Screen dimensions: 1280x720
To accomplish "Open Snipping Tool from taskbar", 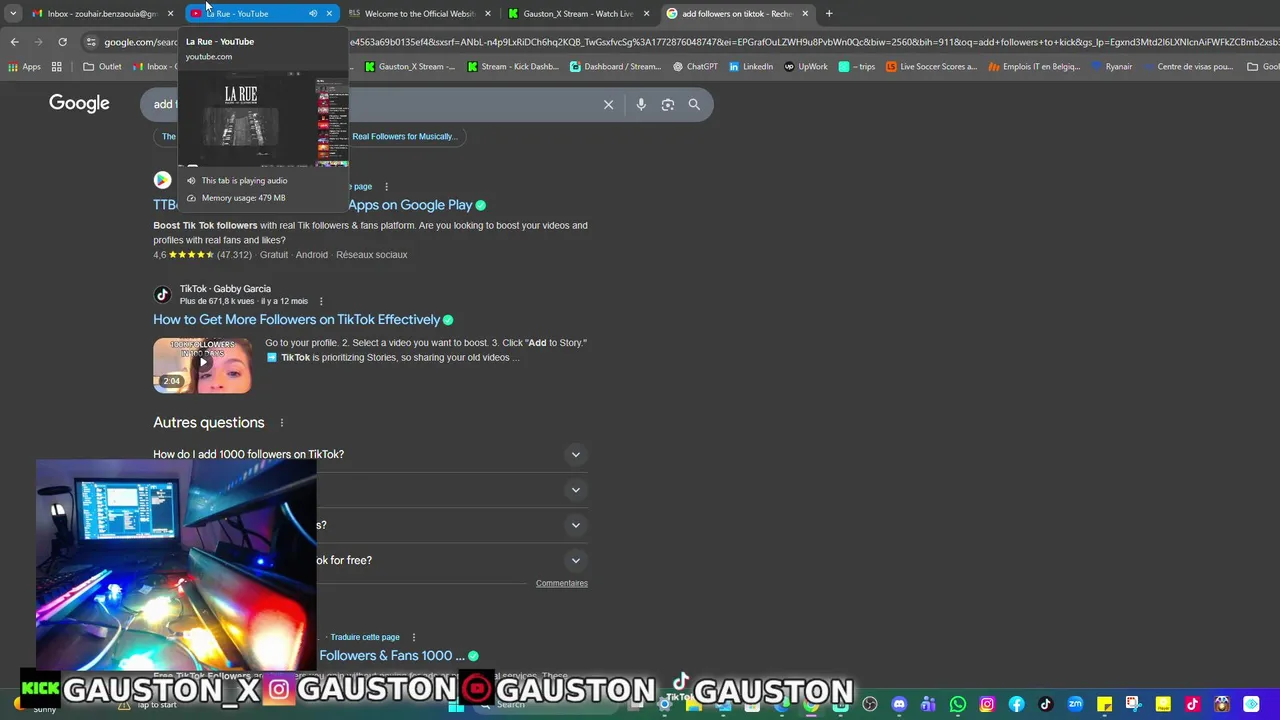I will point(1133,704).
